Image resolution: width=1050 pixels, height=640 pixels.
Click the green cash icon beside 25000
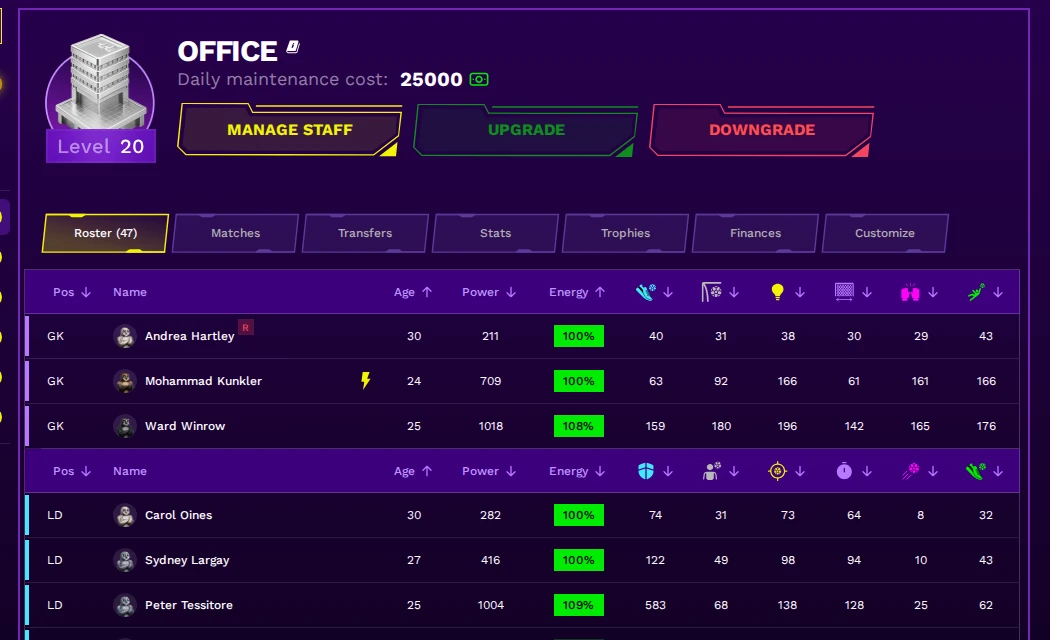(479, 80)
